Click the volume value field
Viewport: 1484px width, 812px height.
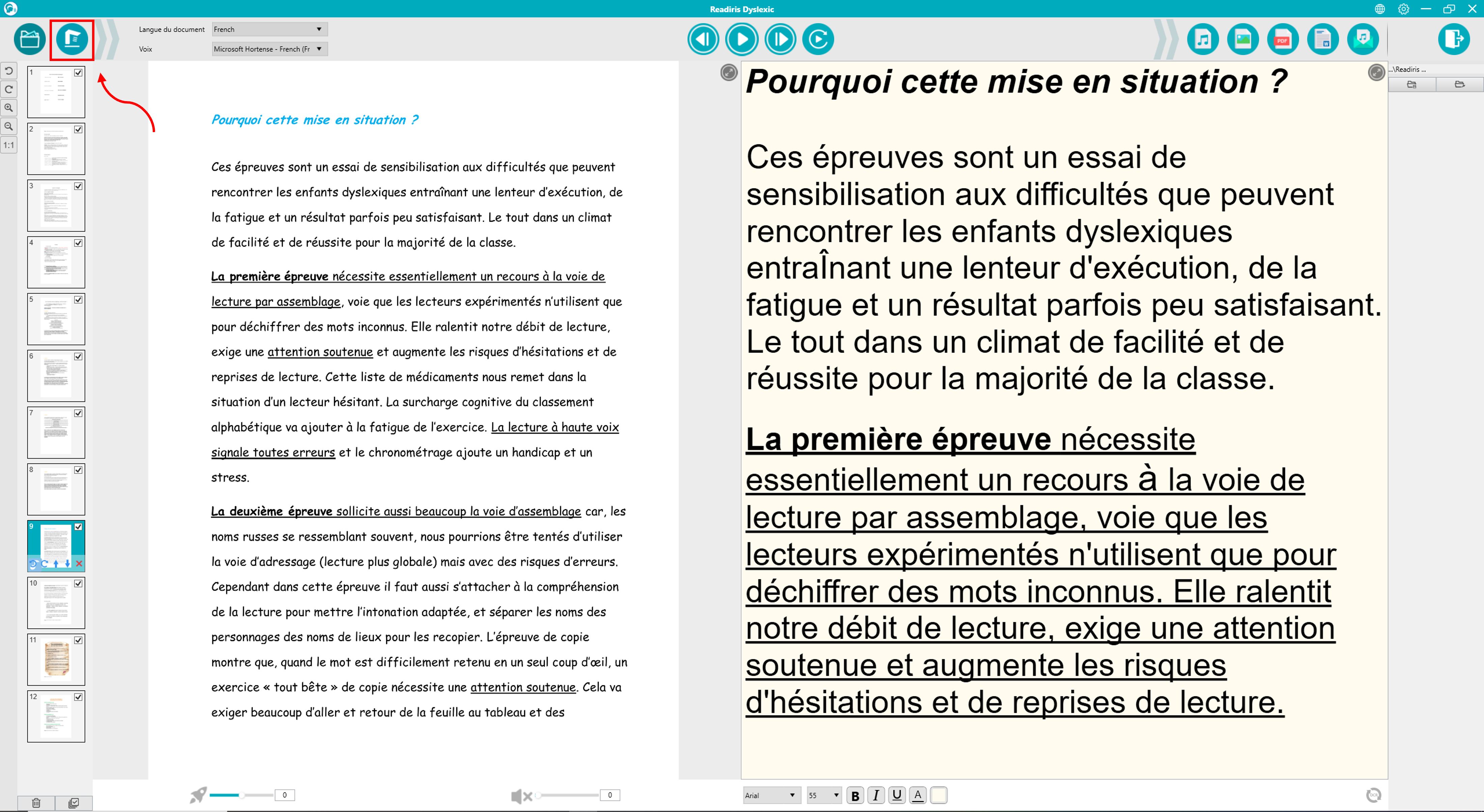coord(610,795)
